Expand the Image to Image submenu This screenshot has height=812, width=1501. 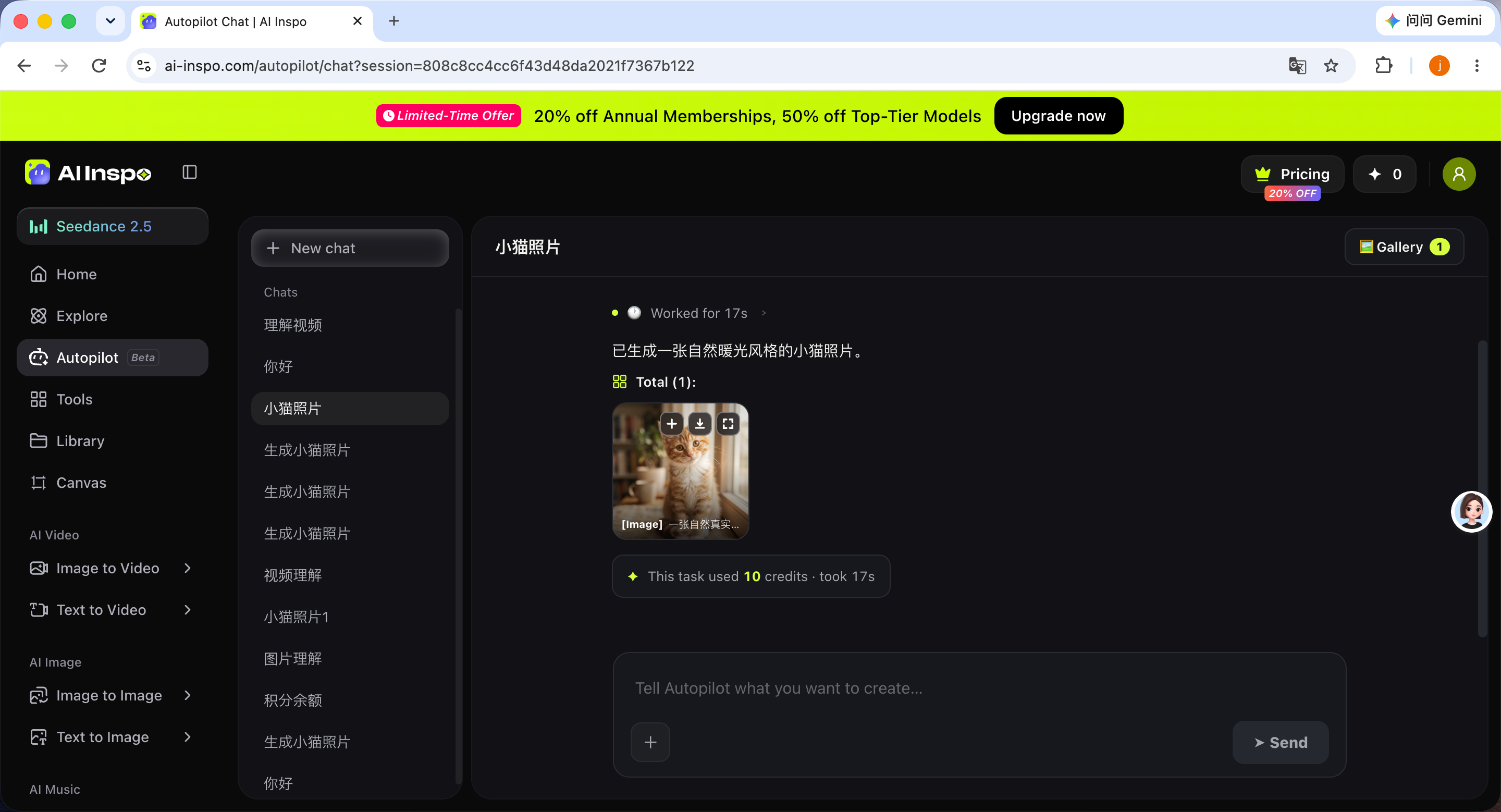187,695
